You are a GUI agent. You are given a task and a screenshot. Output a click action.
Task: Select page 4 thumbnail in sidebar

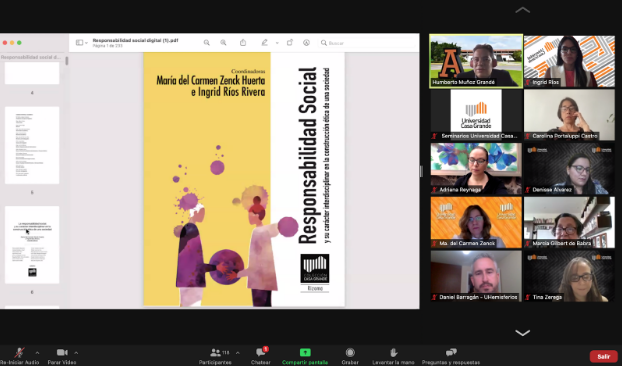tap(32, 73)
